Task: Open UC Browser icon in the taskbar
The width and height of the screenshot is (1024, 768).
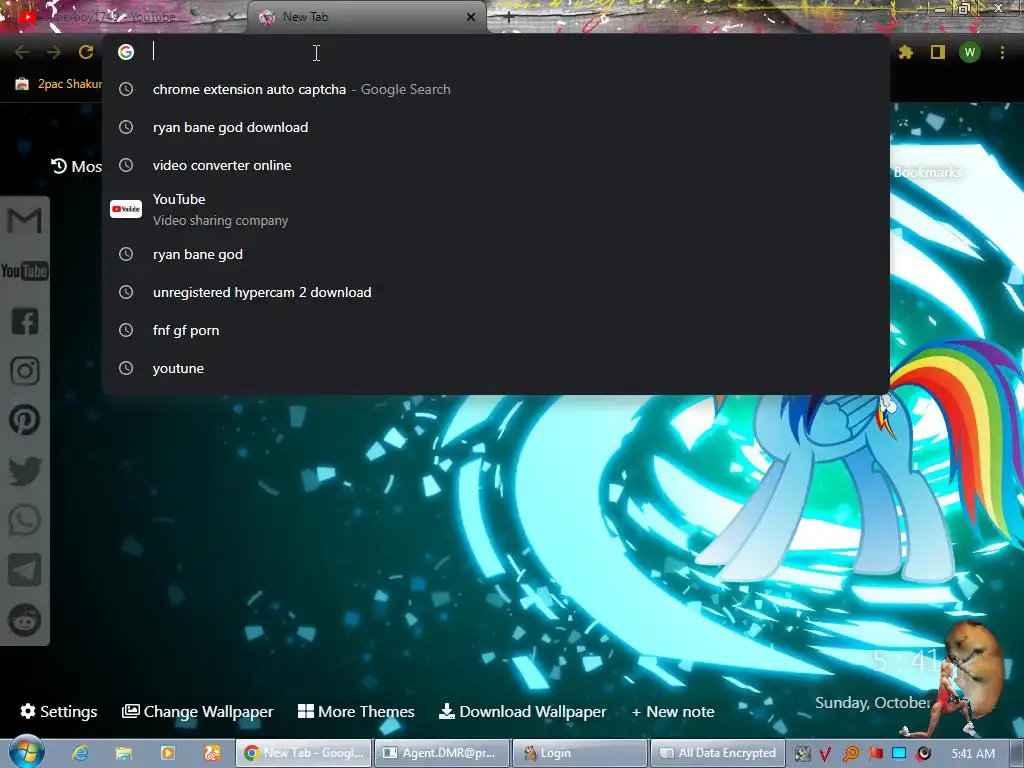Action: click(212, 753)
